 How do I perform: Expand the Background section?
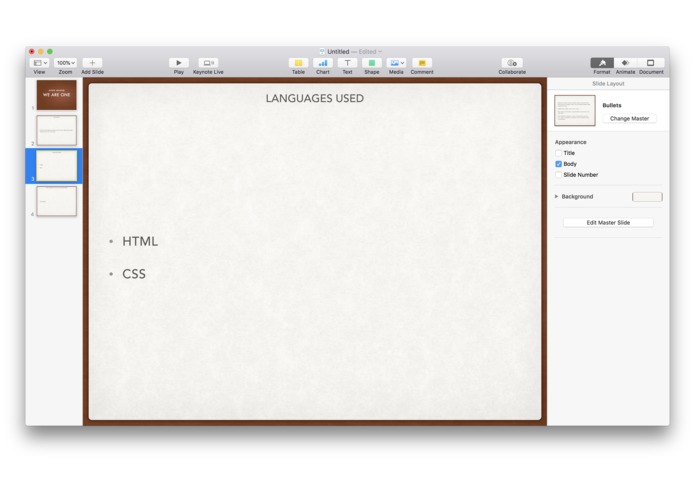coord(556,196)
